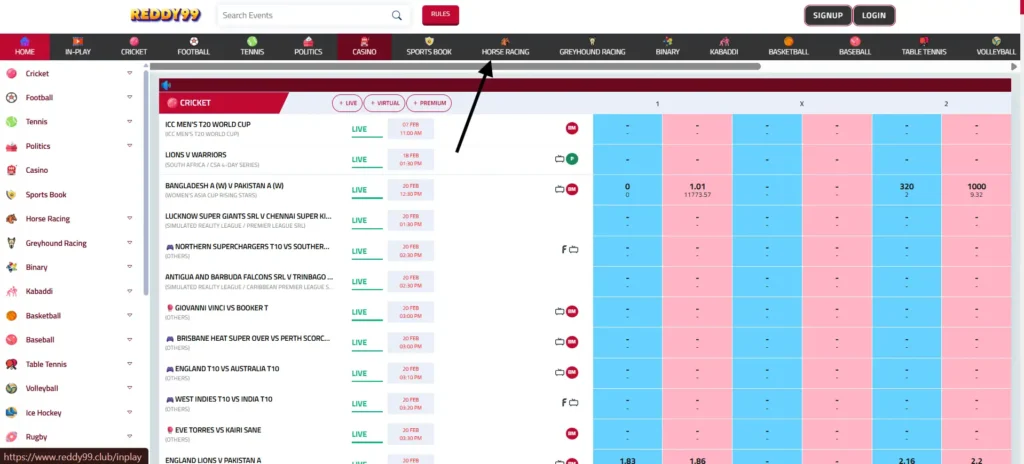The image size is (1024, 464).
Task: Click BM icon on ICC Men's T20 World Cup row
Action: coord(571,128)
